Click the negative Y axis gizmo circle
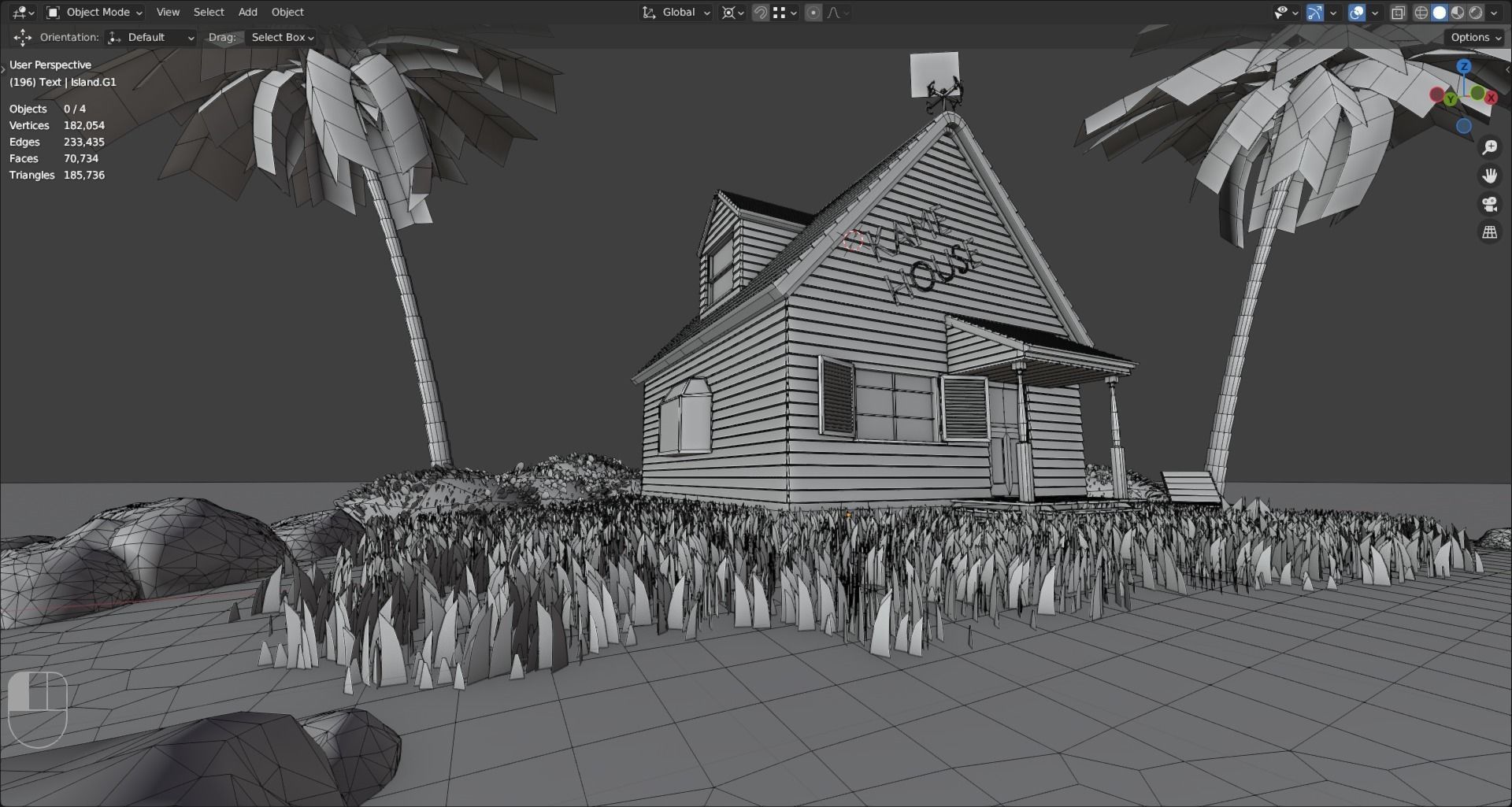The image size is (1512, 807). 1477,93
